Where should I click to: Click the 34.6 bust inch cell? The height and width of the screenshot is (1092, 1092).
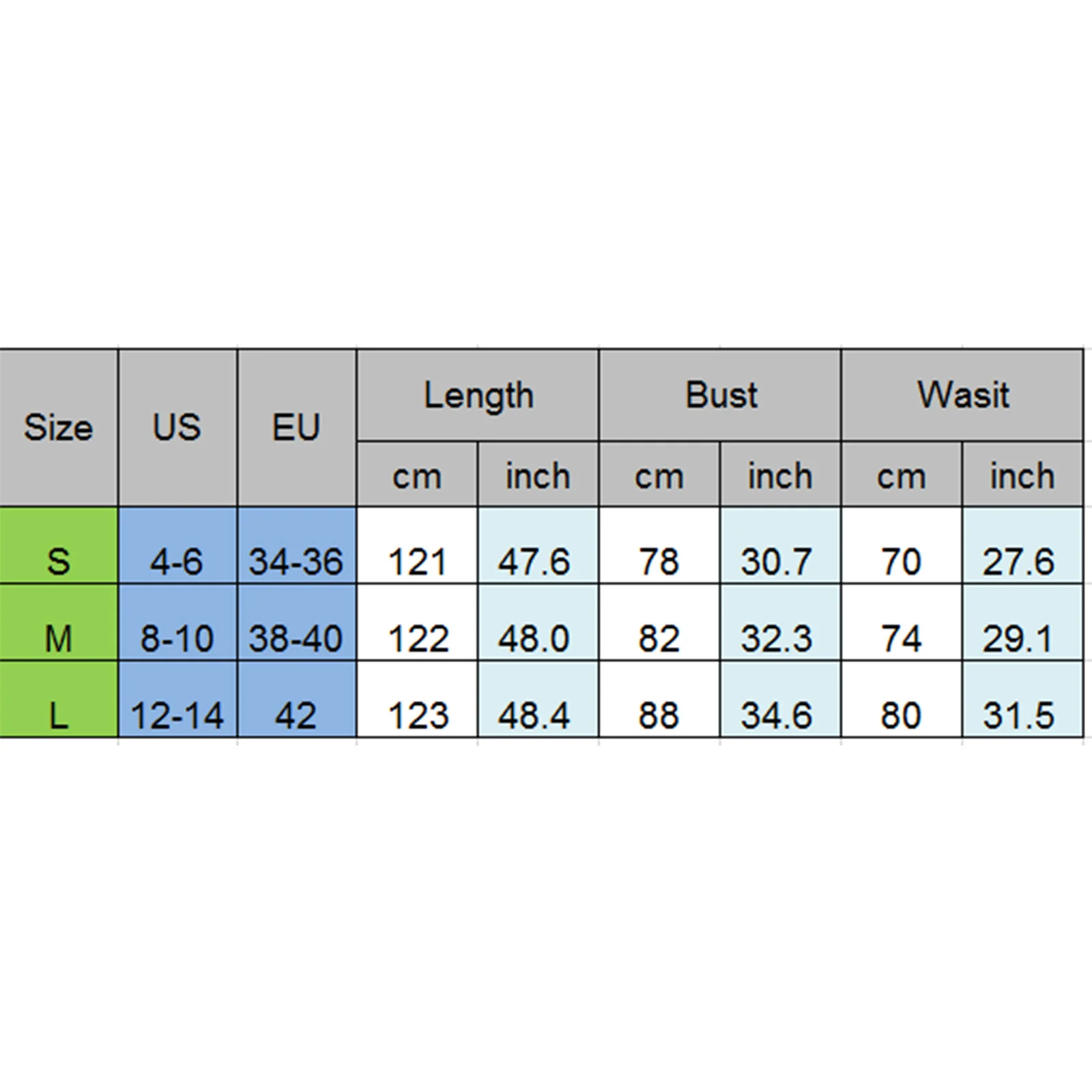tap(780, 699)
